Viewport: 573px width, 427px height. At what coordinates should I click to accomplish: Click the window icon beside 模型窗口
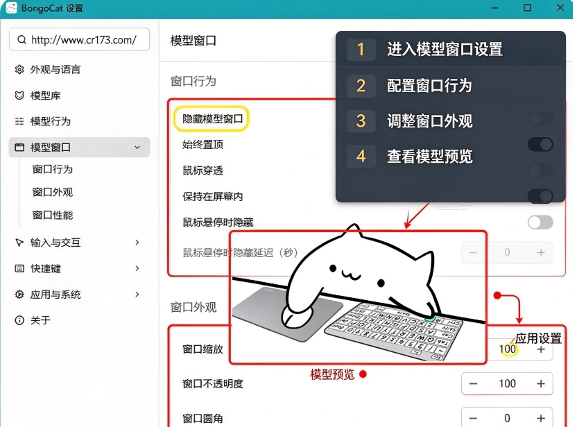19,147
